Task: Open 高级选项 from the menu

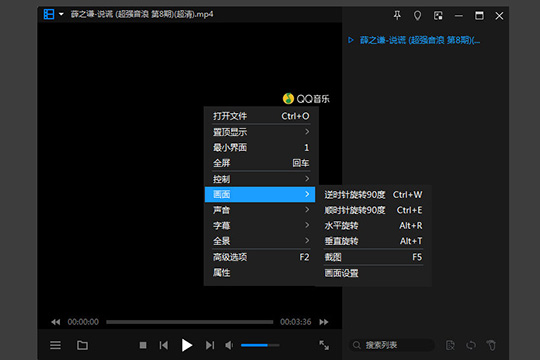Action: 260,257
